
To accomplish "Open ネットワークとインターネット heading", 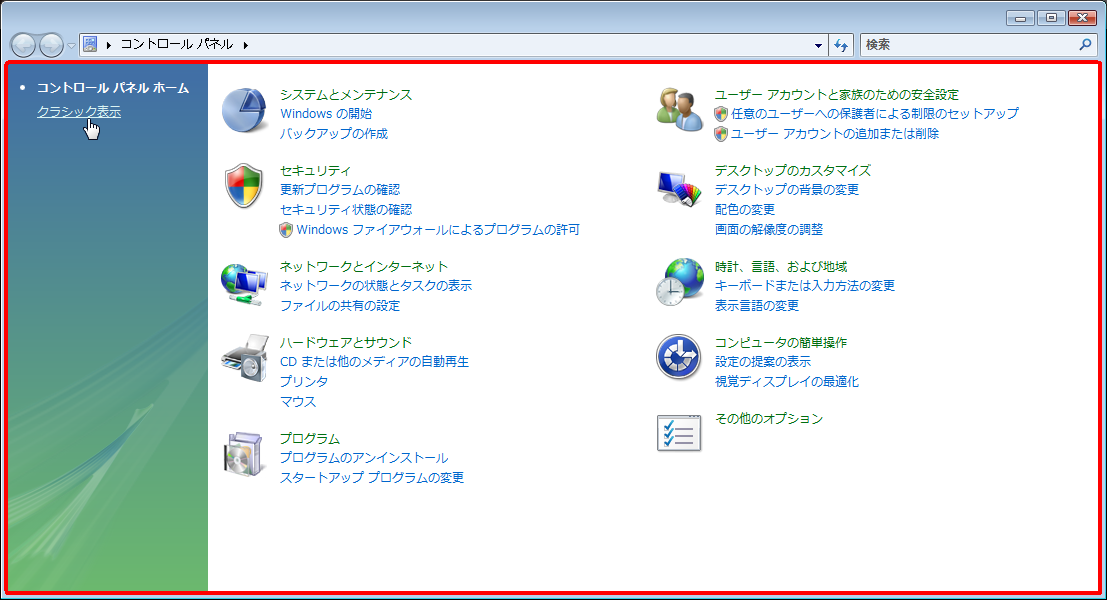I will (x=364, y=267).
